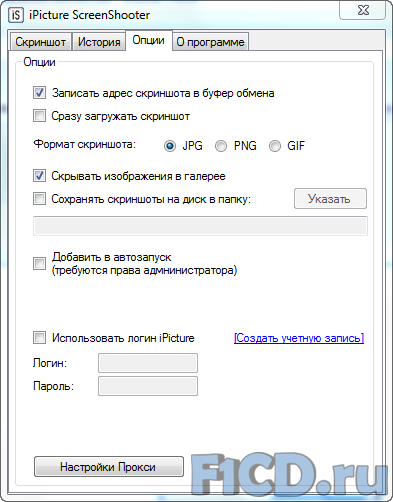393x502 pixels.
Task: Open the О программе tab
Action: click(210, 42)
